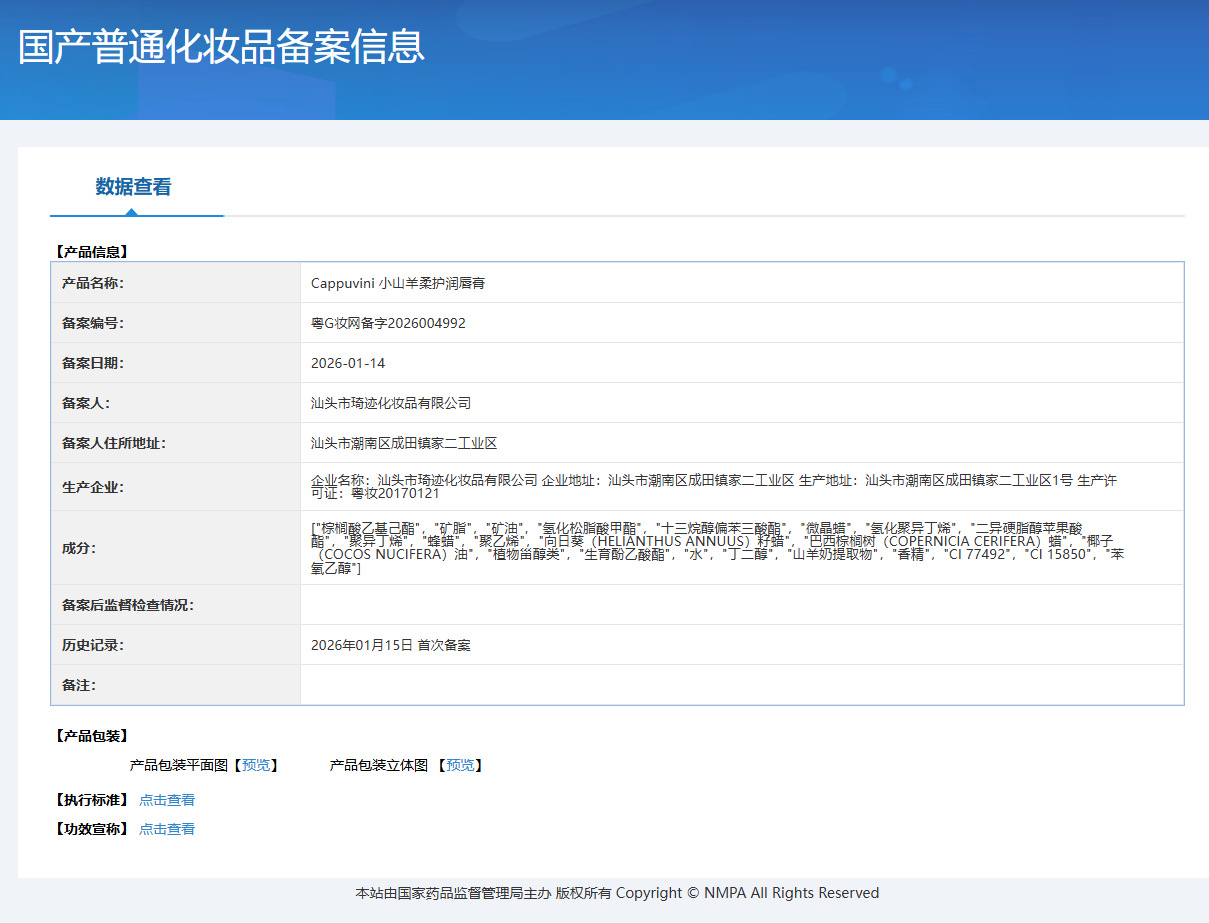Click the 国产普通化妆品备案信息 page title

click(221, 47)
